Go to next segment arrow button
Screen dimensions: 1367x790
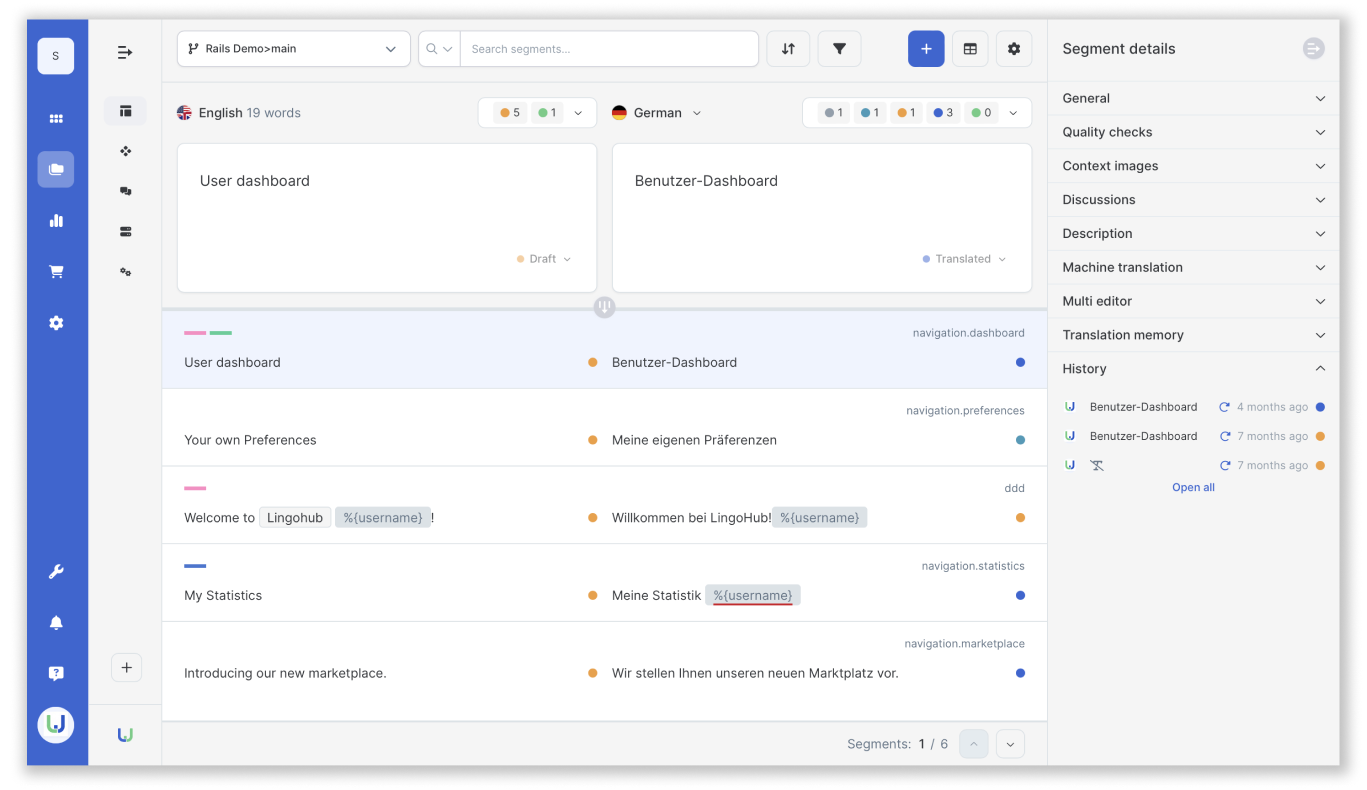(x=1010, y=744)
